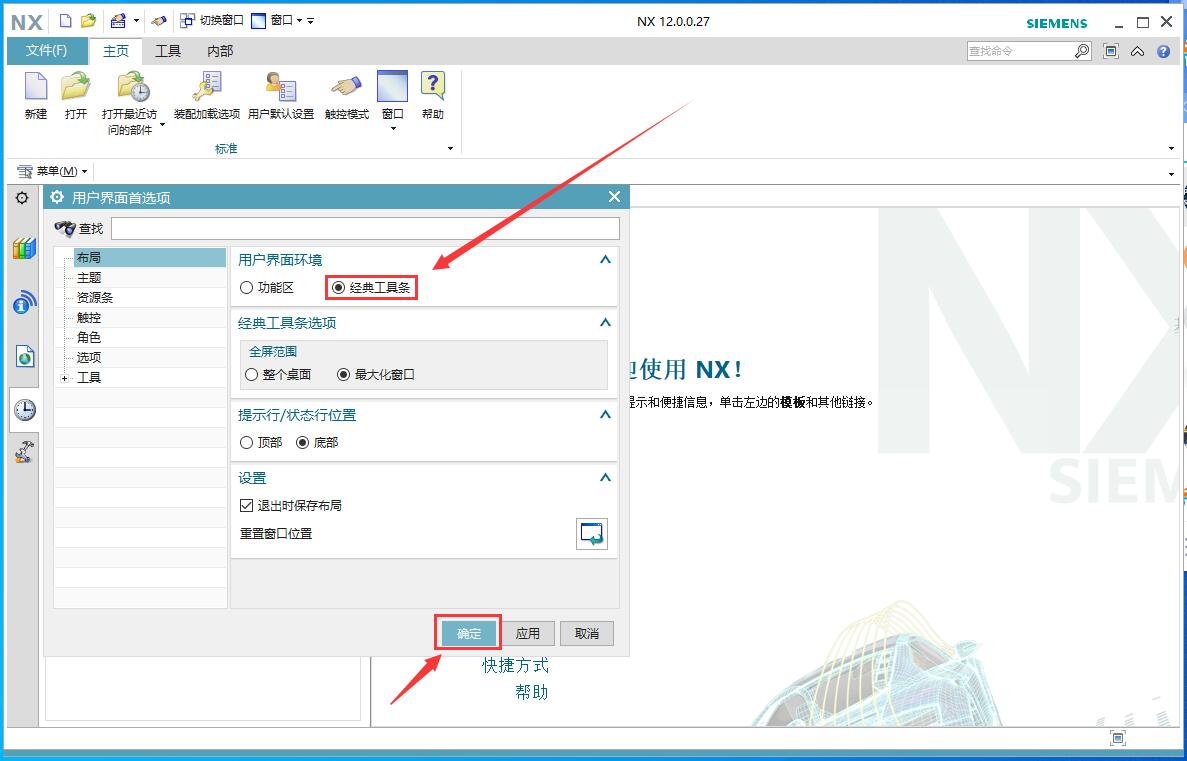Image resolution: width=1187 pixels, height=761 pixels.
Task: Switch to the 工具 ribbon tab
Action: tap(168, 51)
